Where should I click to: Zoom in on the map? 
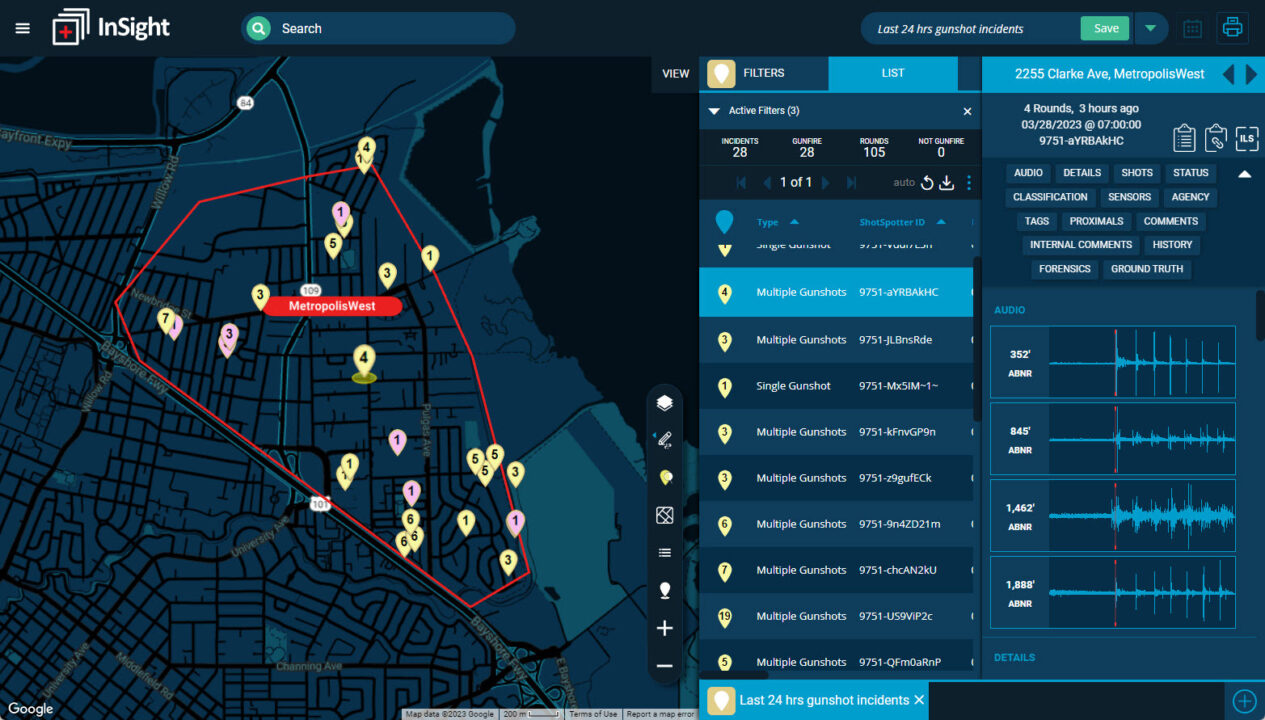(x=664, y=628)
